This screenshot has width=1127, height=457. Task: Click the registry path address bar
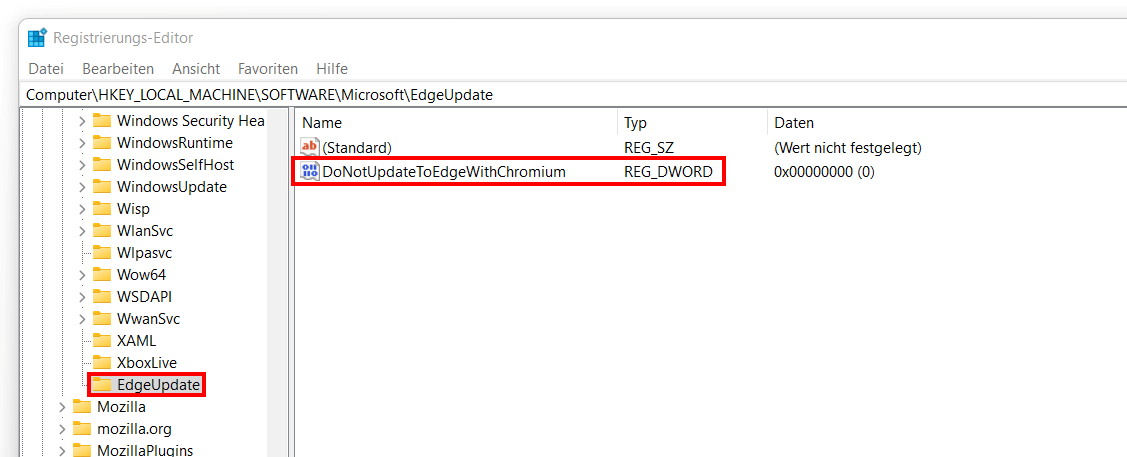(574, 95)
